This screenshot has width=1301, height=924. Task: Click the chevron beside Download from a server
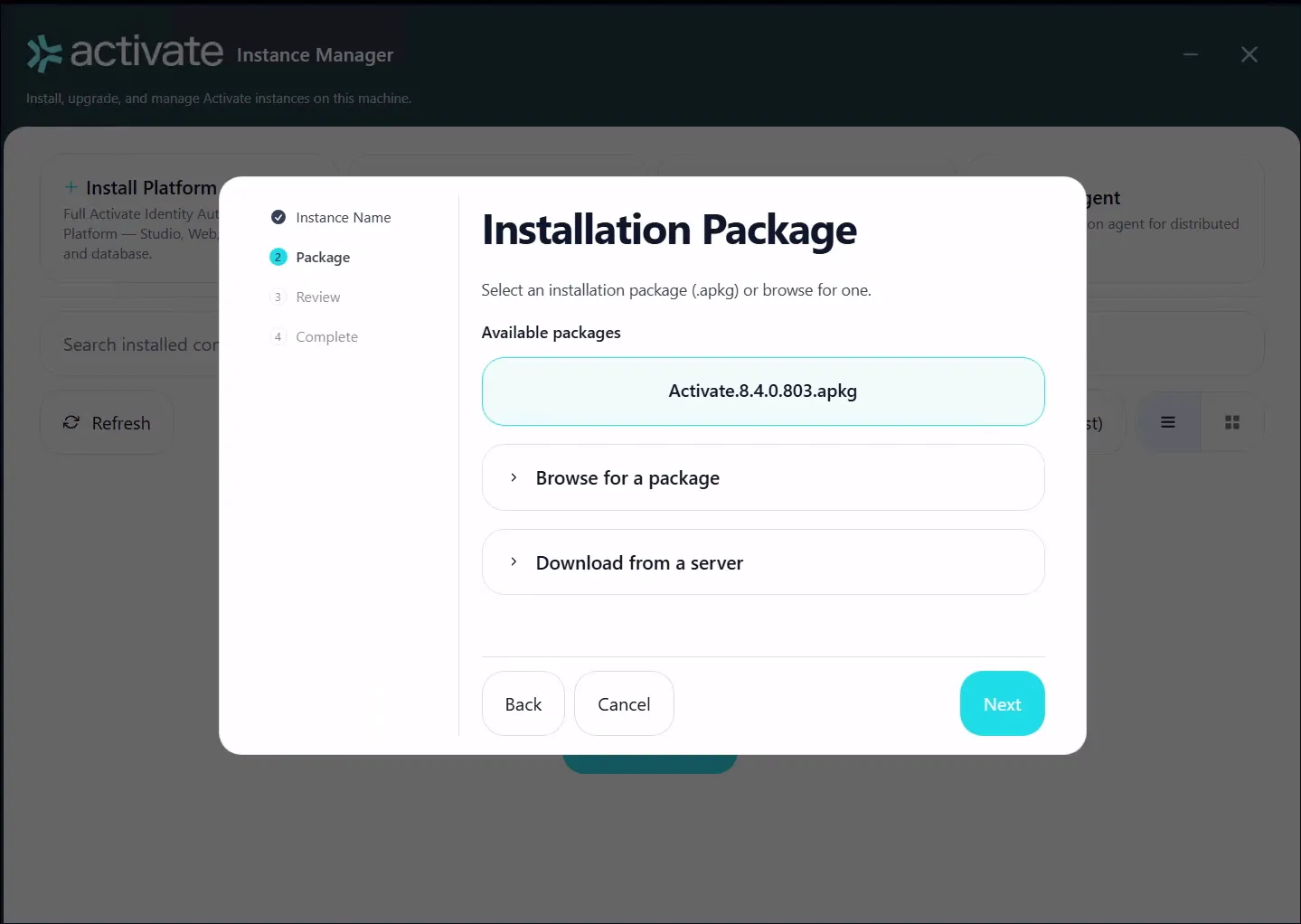click(514, 562)
